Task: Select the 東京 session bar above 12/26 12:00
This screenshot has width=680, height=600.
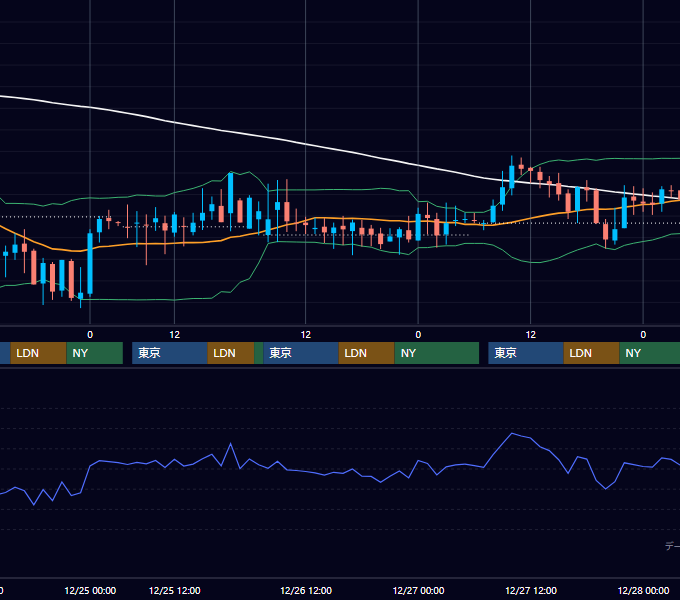Action: (x=301, y=353)
